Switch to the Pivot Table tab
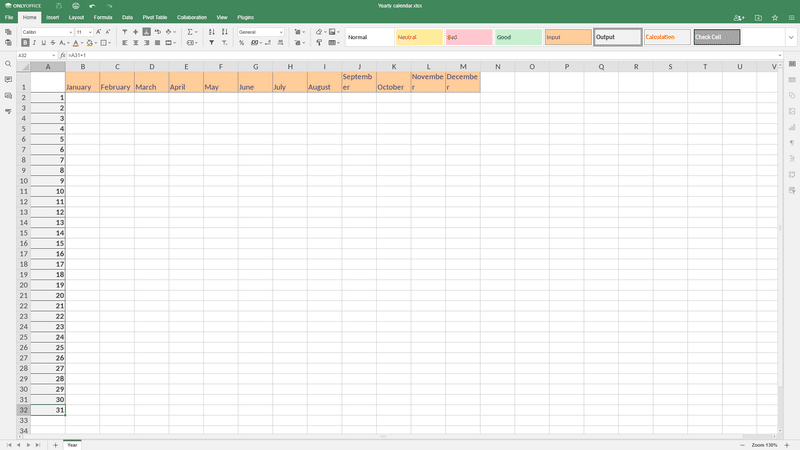Image resolution: width=800 pixels, height=450 pixels. tap(155, 17)
